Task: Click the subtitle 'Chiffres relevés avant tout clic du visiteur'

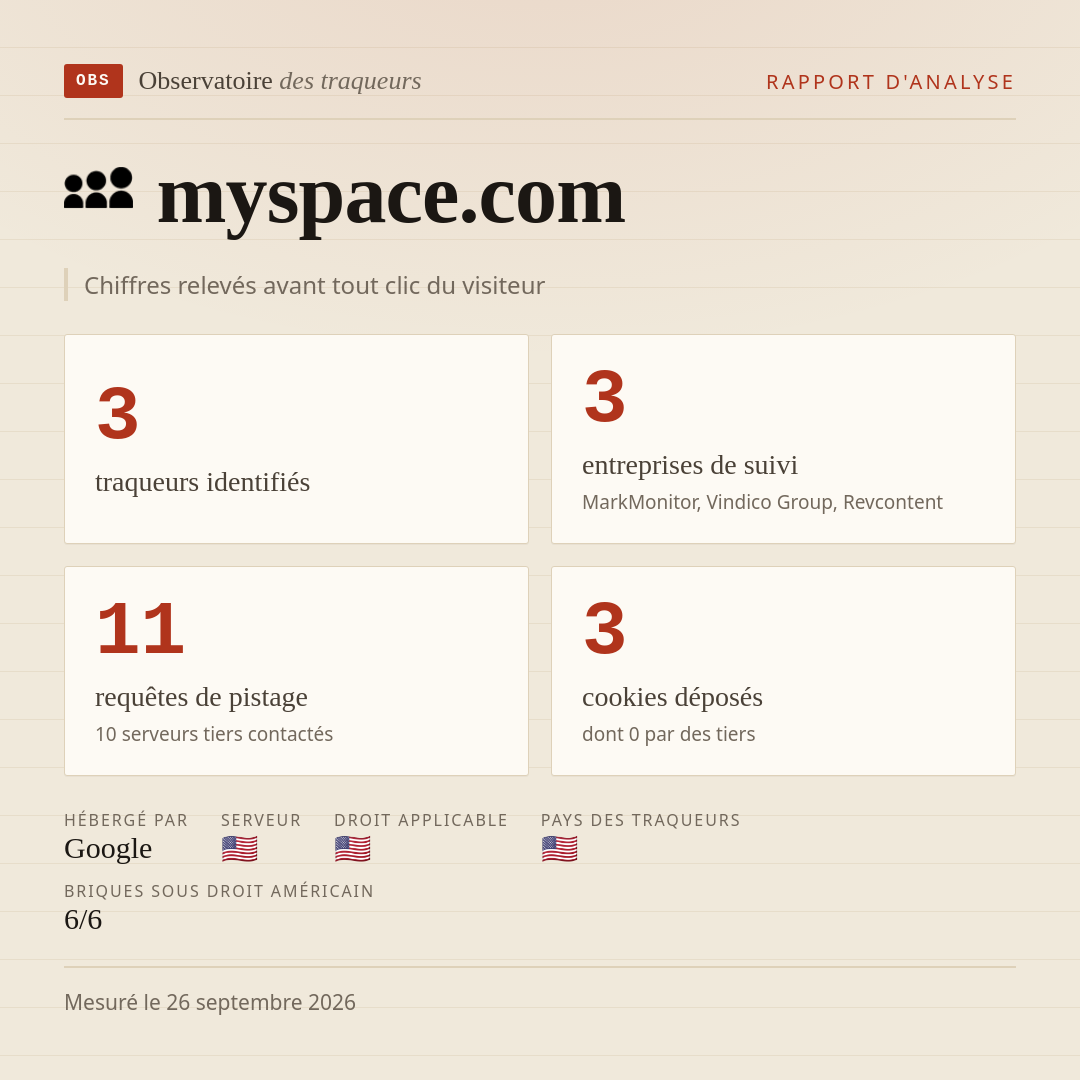Action: 314,285
